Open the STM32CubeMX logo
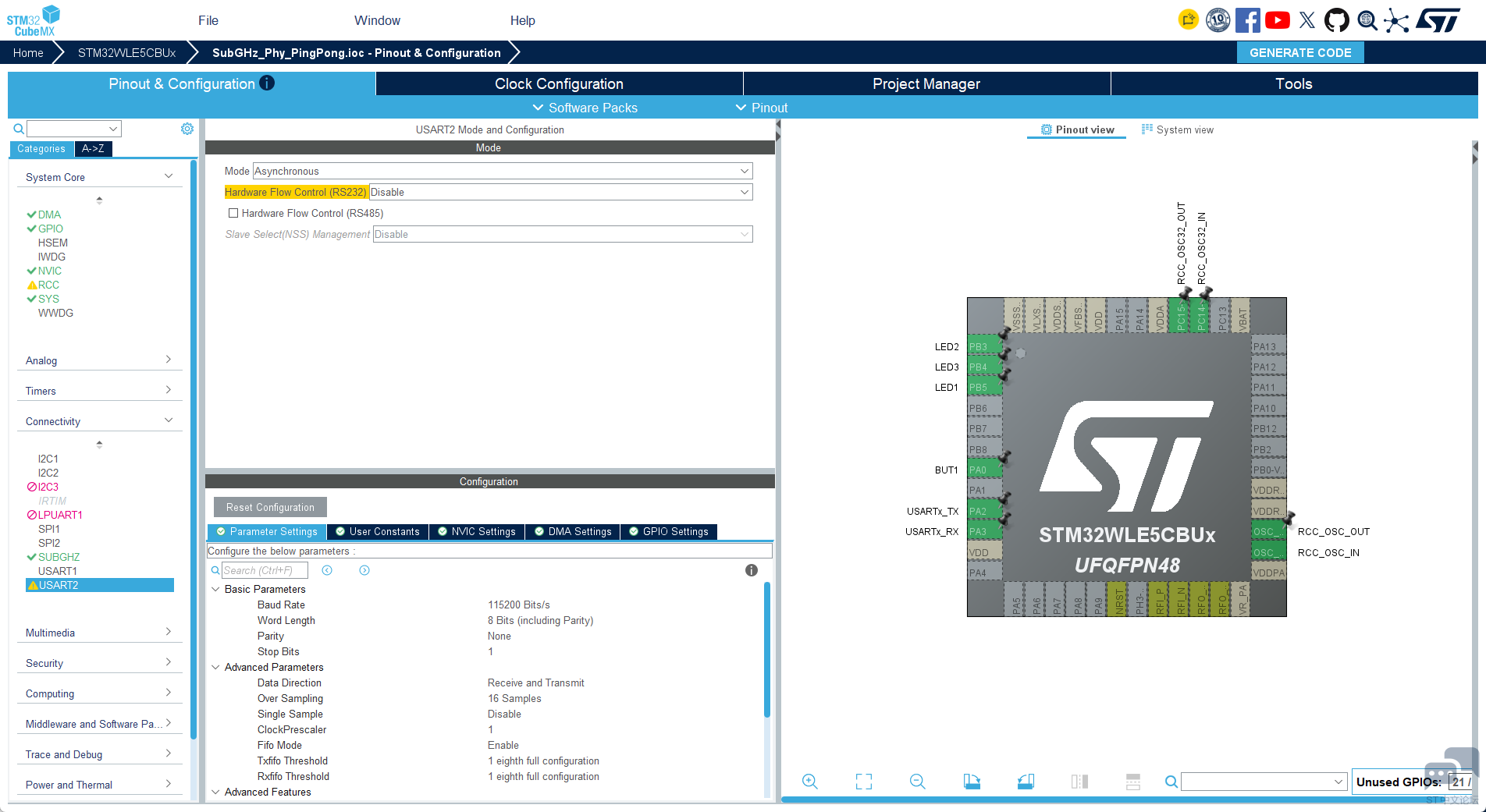Viewport: 1486px width, 812px height. coord(34,20)
